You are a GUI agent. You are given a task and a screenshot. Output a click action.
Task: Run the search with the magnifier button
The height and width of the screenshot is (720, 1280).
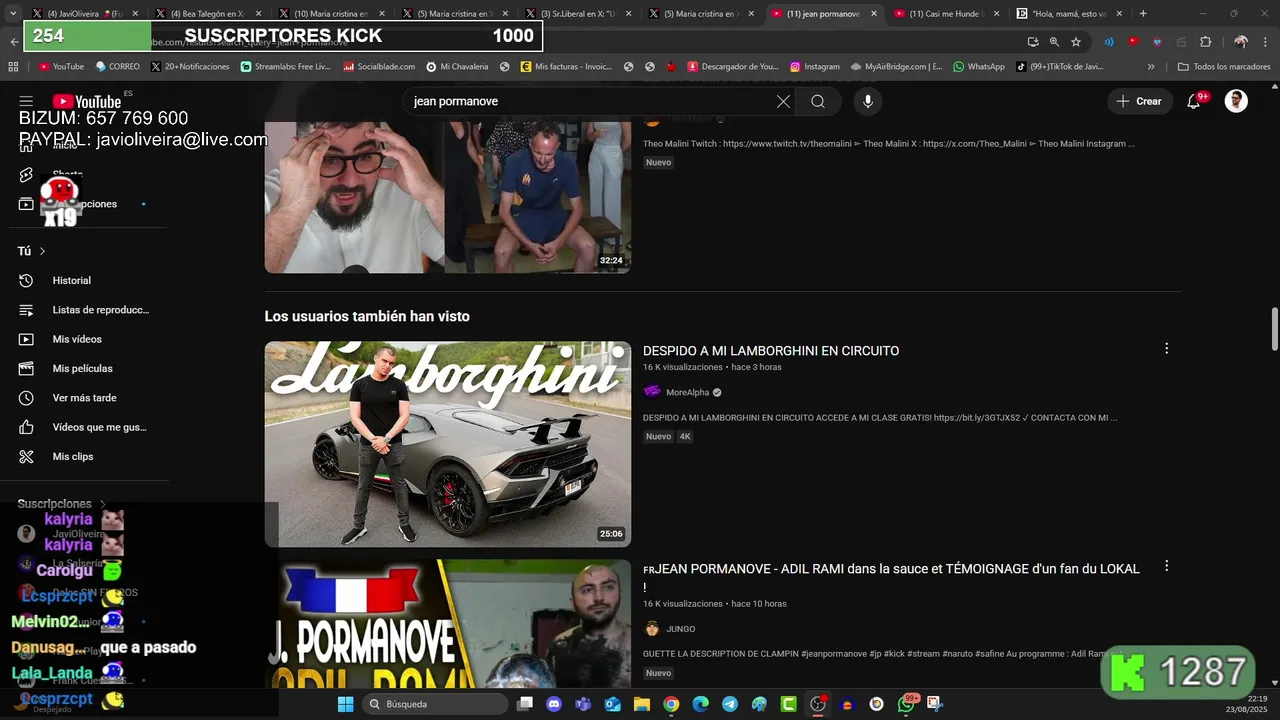click(818, 101)
